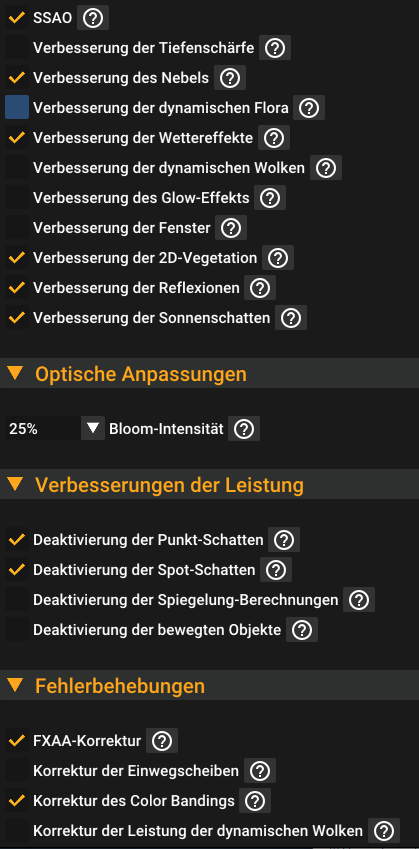This screenshot has width=419, height=849.
Task: Click help icon for Verbesserung der Tiefenschärfe
Action: click(x=275, y=48)
